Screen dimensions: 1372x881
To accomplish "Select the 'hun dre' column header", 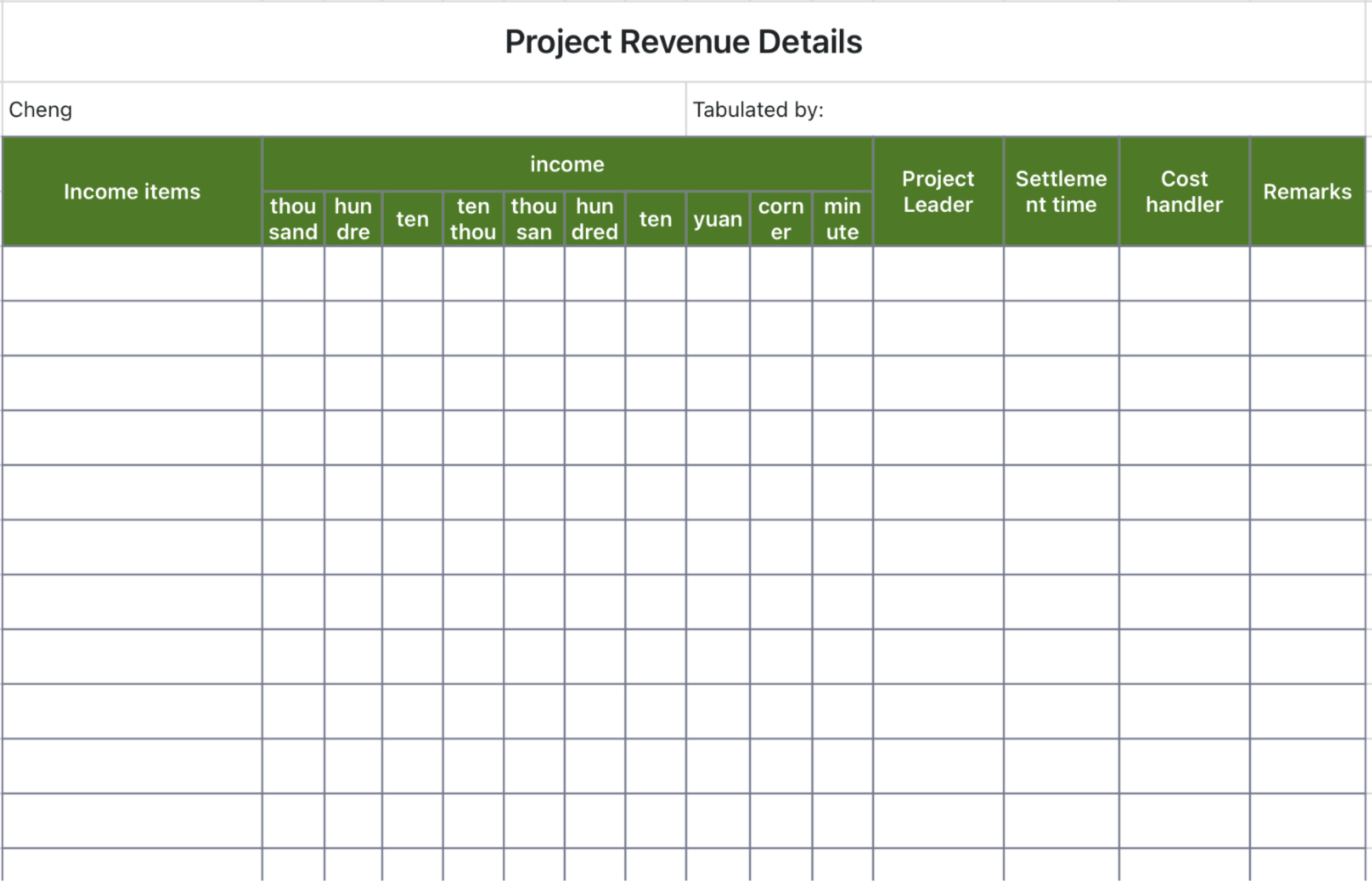I will click(353, 219).
